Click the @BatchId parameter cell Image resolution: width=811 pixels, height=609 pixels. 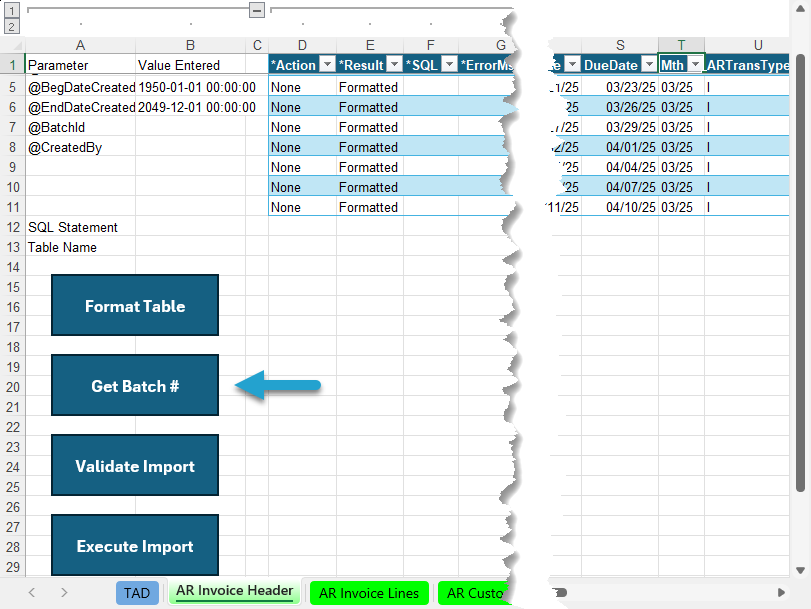pyautogui.click(x=81, y=127)
